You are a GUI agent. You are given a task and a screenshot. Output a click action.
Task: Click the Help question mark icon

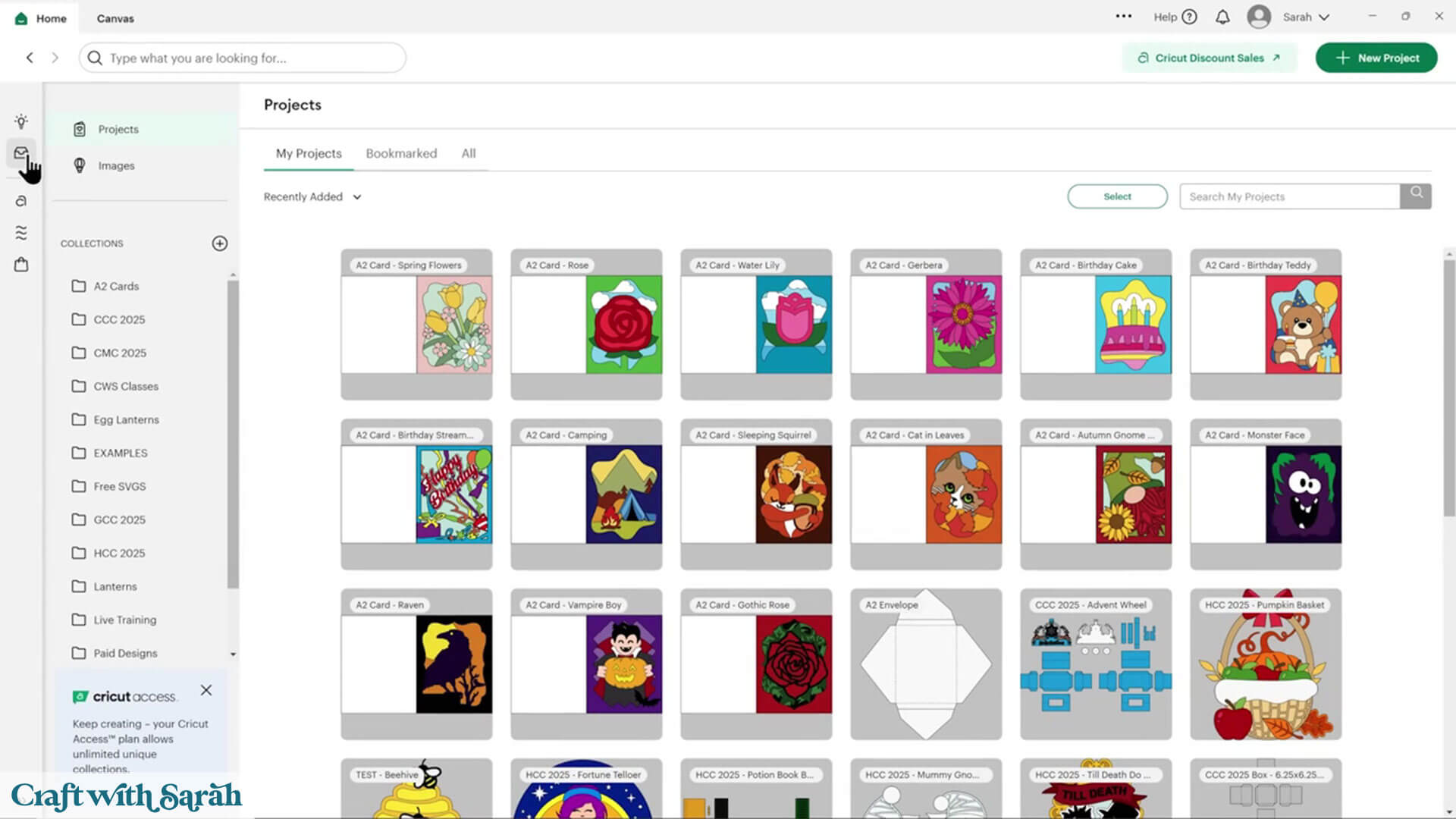pos(1189,17)
